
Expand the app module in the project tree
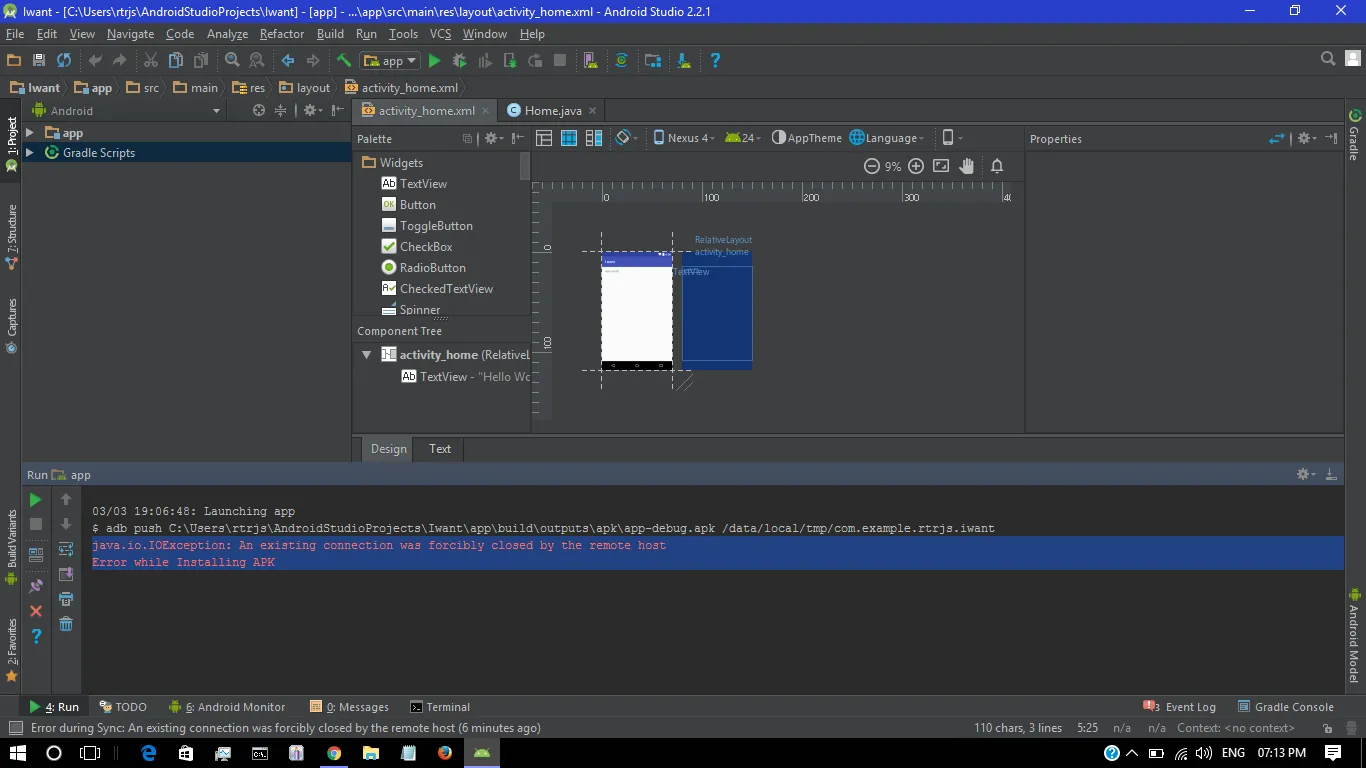coord(30,133)
